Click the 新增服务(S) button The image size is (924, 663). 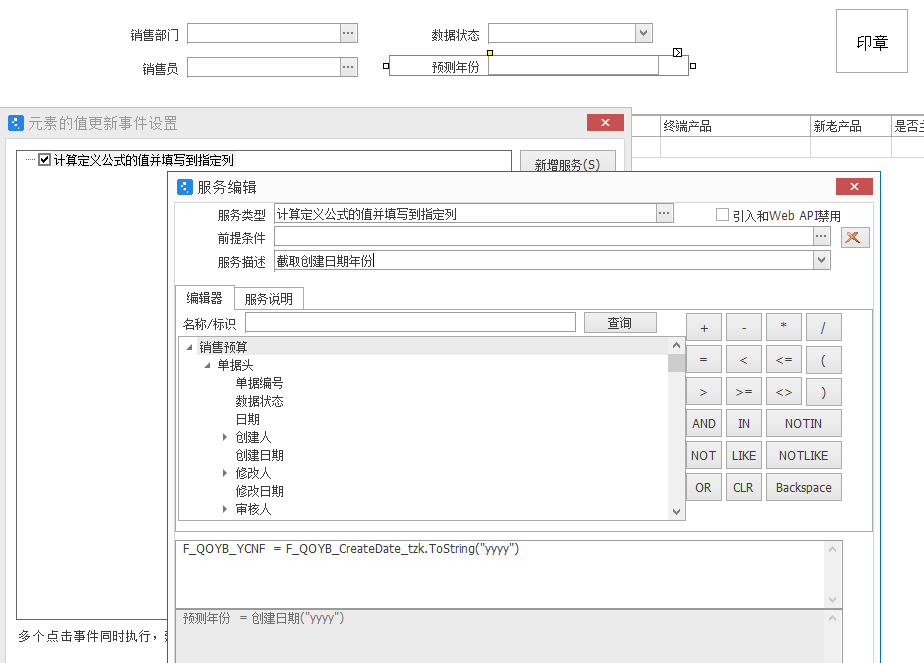567,165
